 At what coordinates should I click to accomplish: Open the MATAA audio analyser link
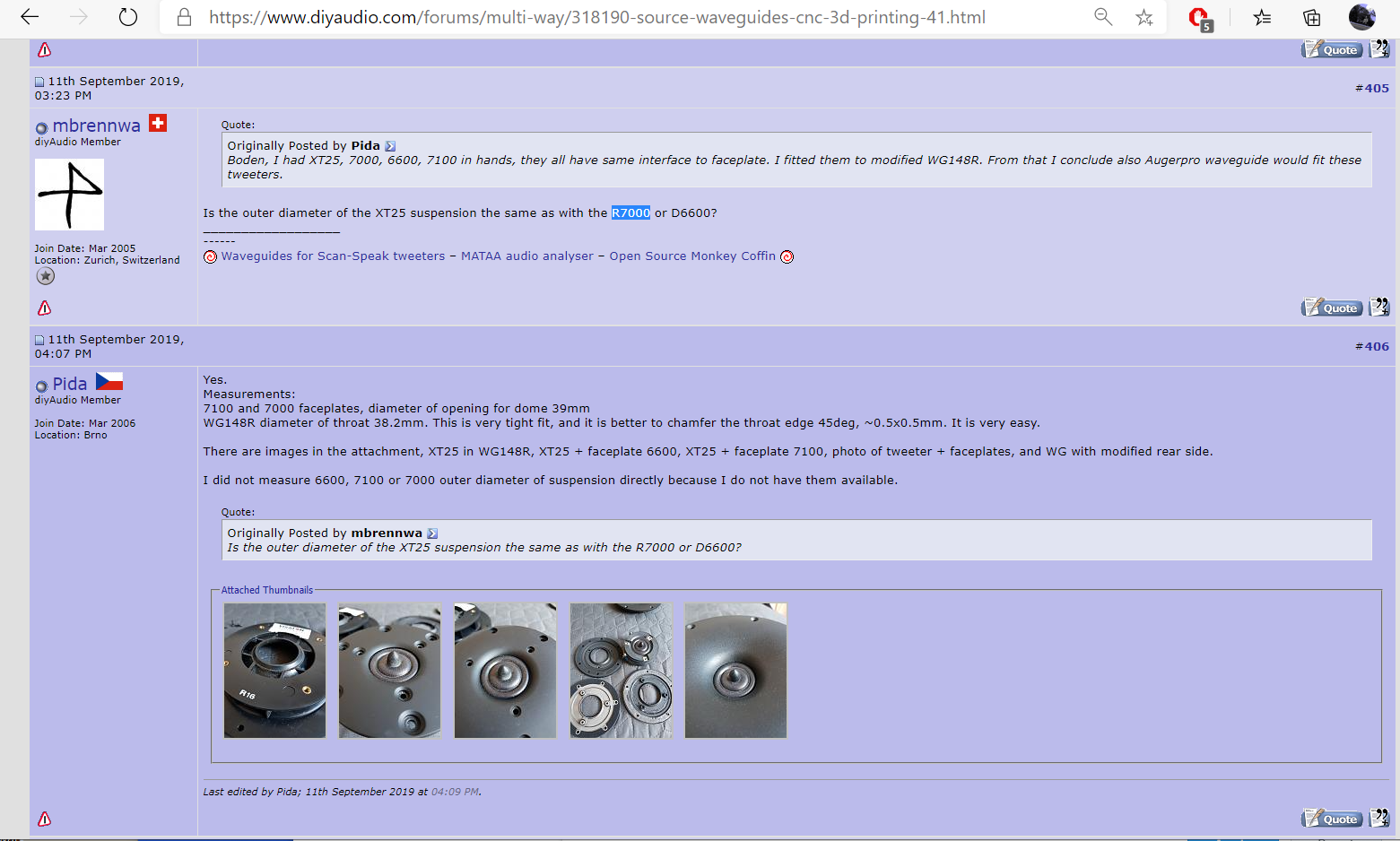click(x=527, y=256)
